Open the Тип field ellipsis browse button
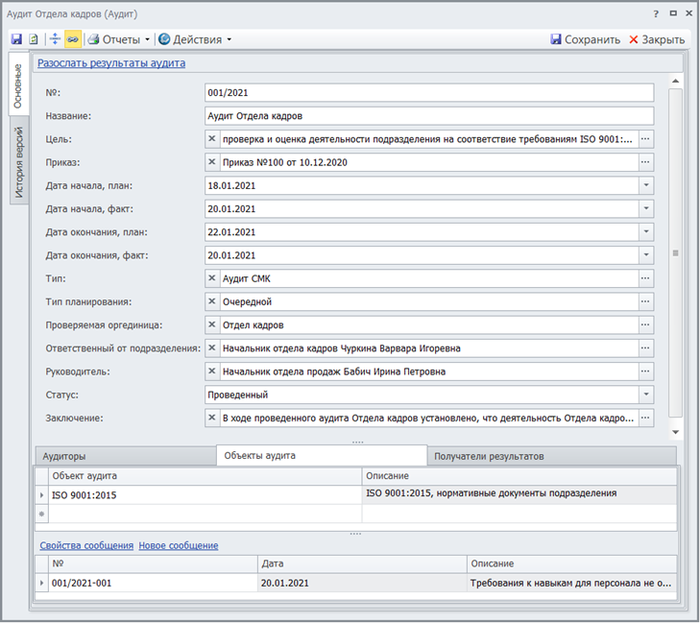 [646, 278]
